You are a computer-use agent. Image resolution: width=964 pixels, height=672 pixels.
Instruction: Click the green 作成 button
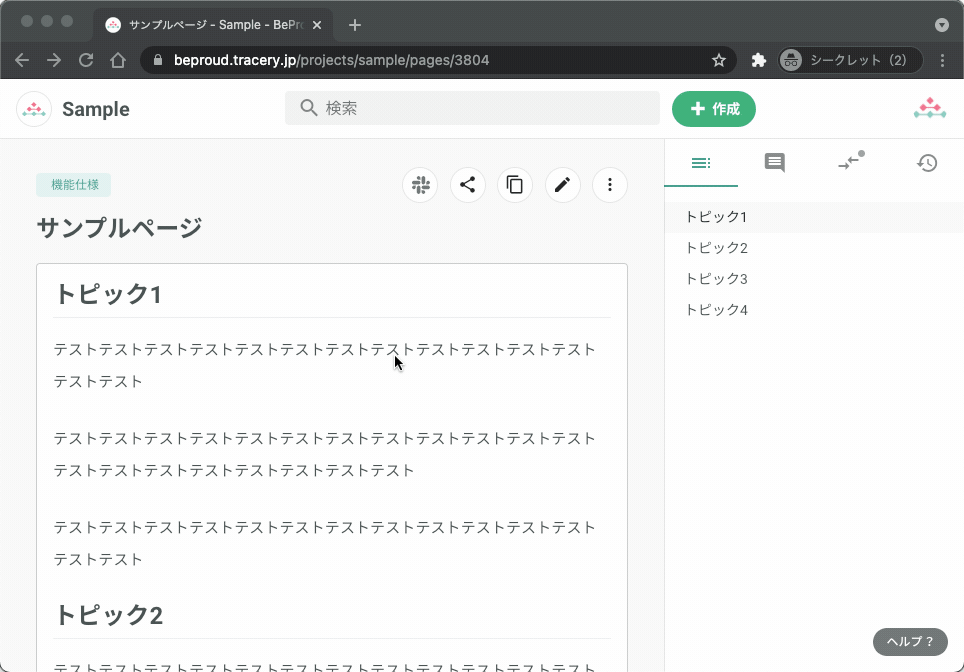click(x=713, y=108)
